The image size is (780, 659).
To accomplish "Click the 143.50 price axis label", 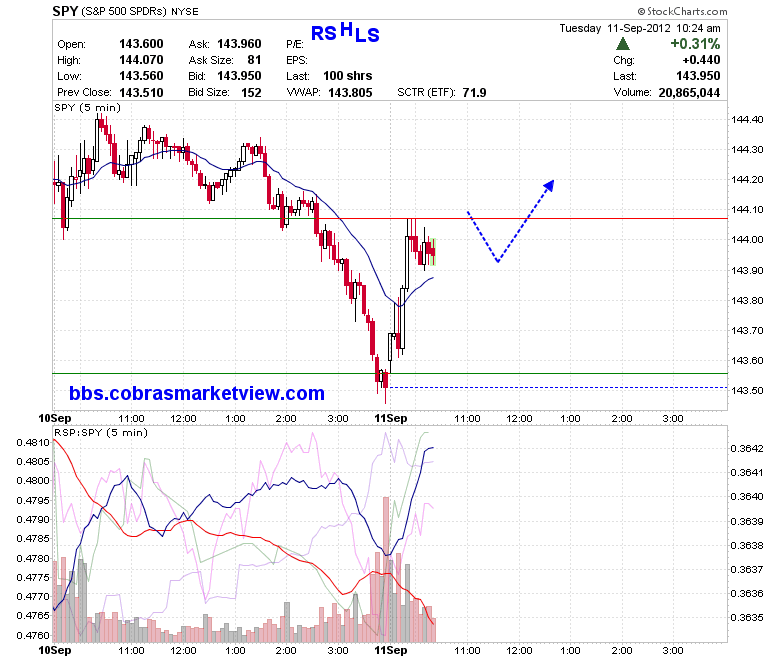I will coord(747,390).
